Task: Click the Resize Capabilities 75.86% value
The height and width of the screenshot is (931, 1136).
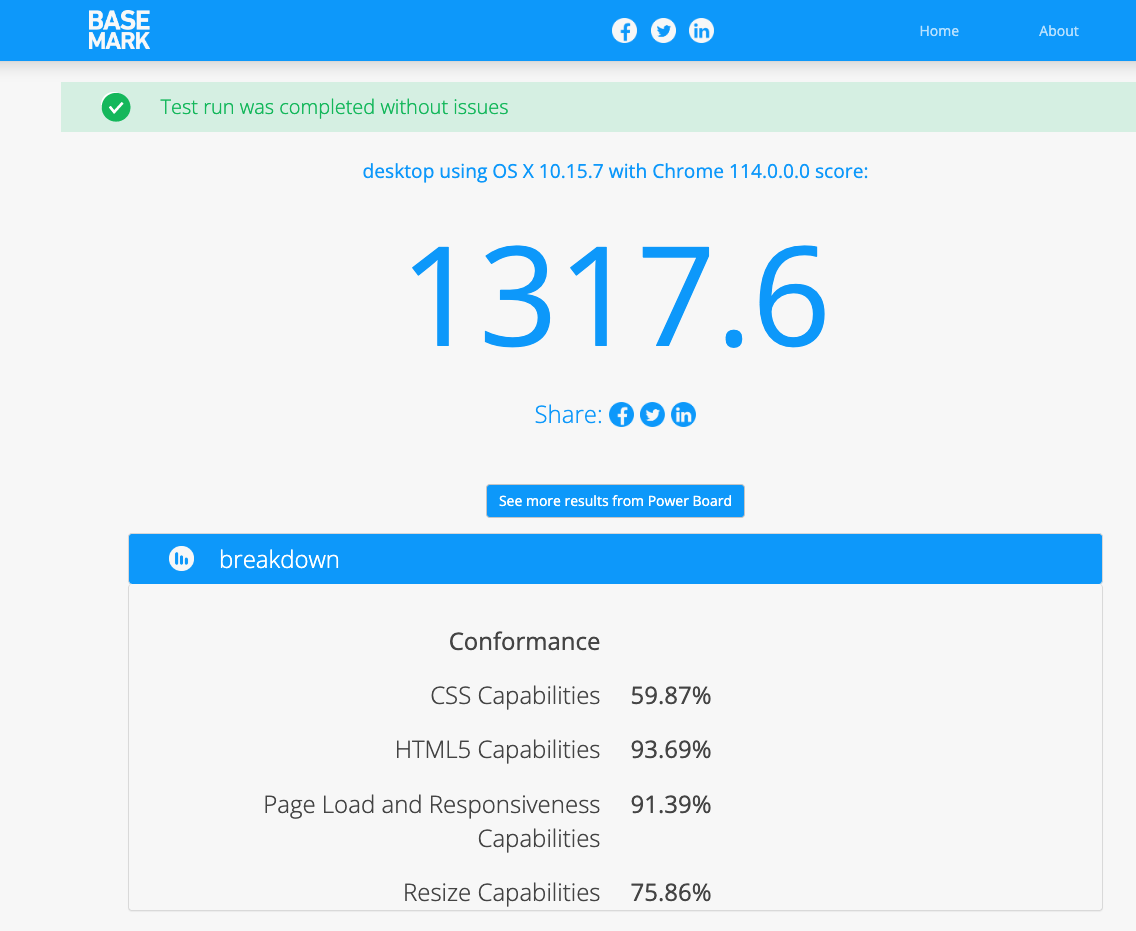Action: pyautogui.click(x=670, y=893)
